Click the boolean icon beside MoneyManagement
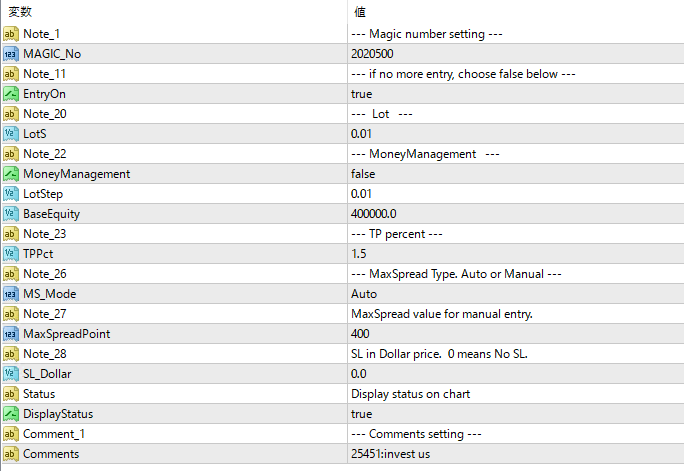 pos(11,173)
